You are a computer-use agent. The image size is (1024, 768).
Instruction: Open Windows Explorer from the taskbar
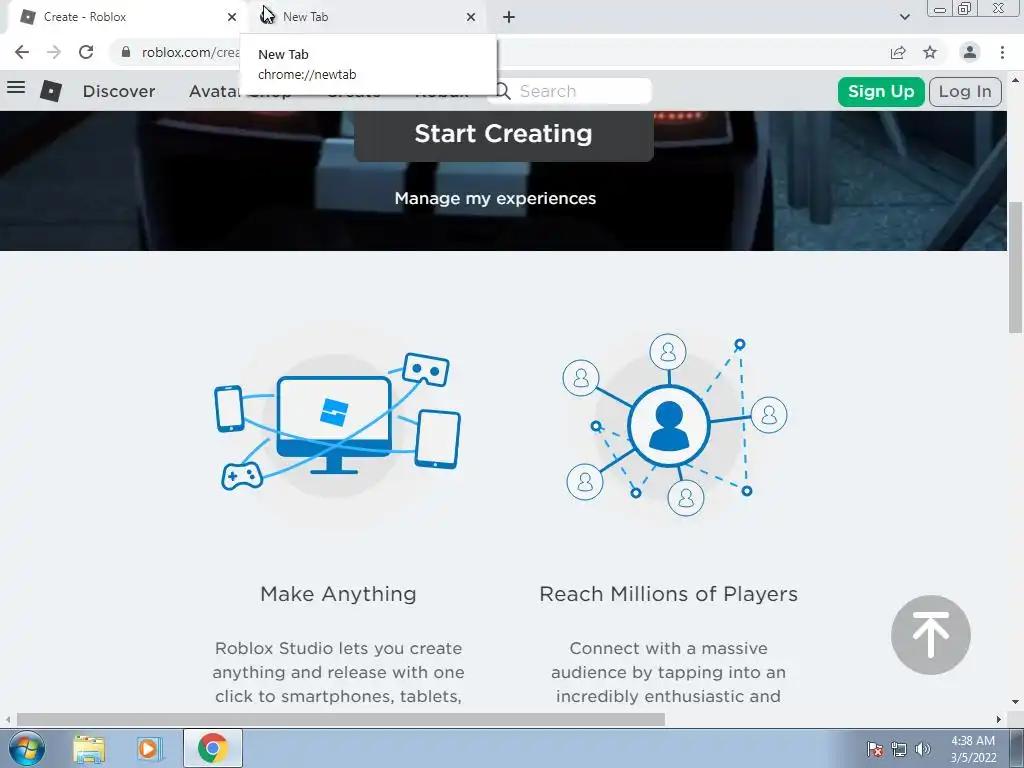click(89, 748)
